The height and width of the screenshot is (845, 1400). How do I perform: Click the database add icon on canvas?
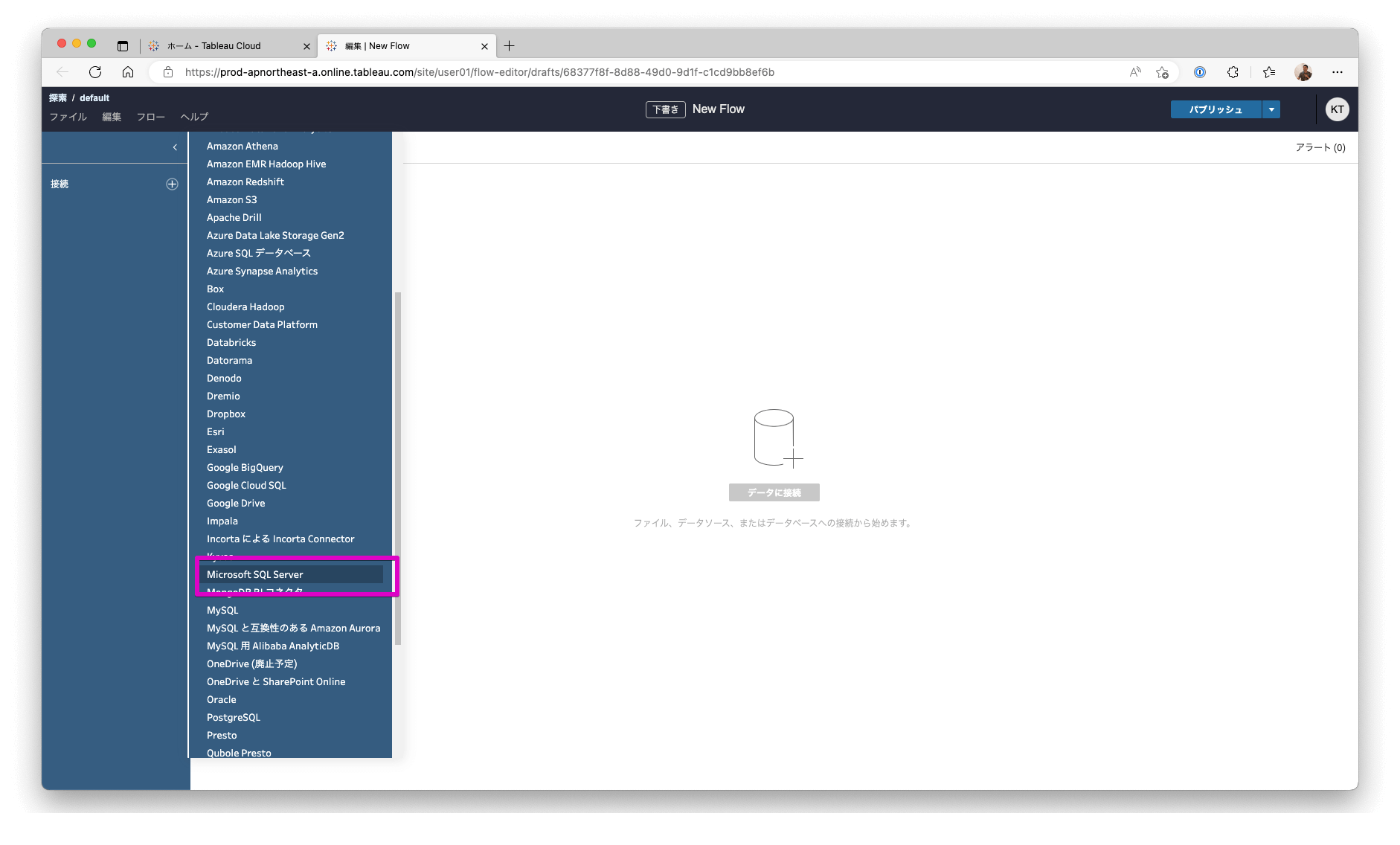click(x=777, y=438)
